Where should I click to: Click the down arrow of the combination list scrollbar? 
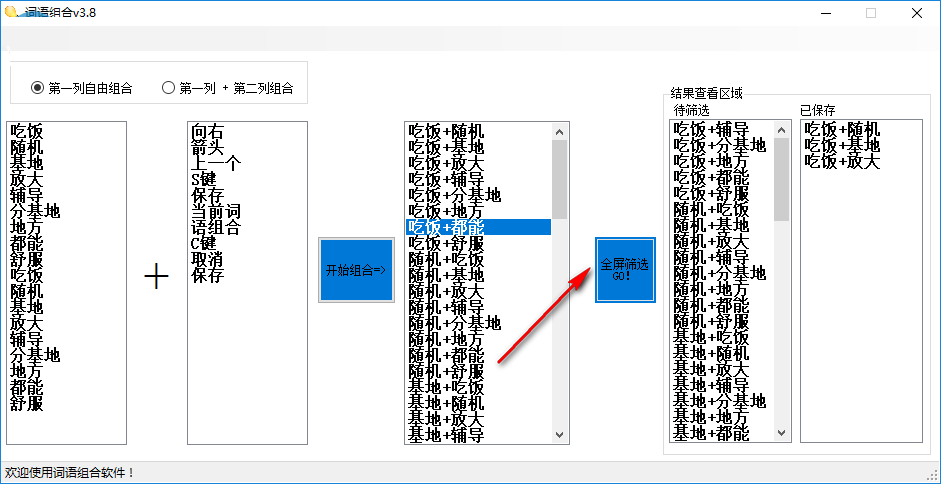pos(559,434)
